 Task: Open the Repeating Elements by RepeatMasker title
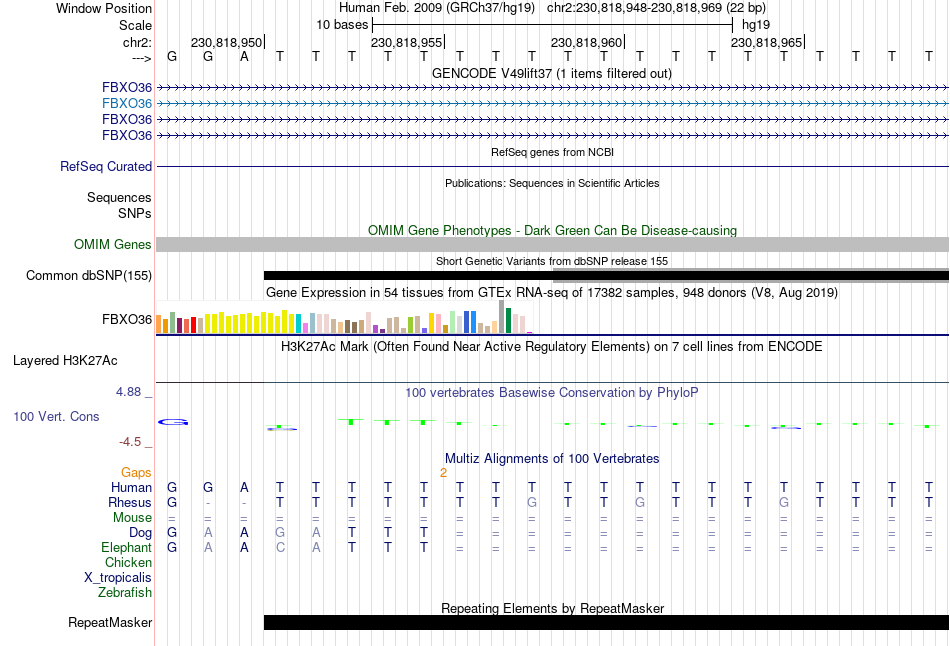(x=552, y=608)
